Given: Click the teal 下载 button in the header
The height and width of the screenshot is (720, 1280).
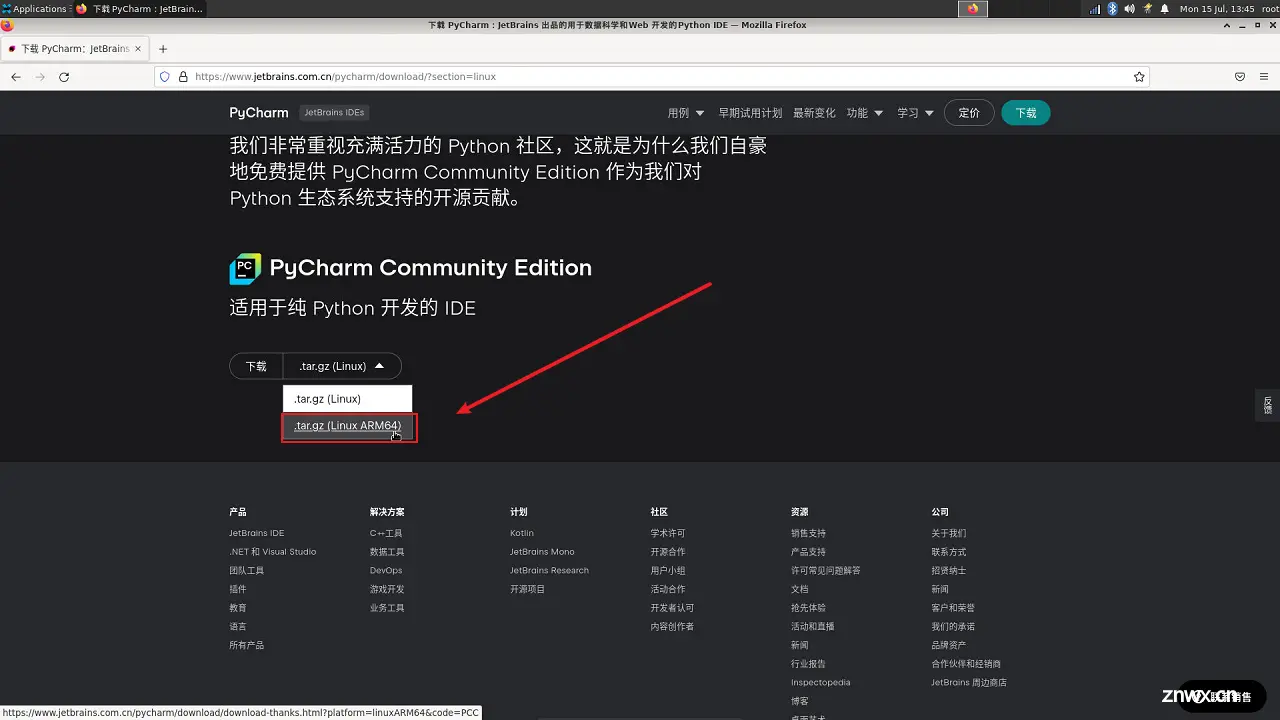Looking at the screenshot, I should pyautogui.click(x=1026, y=113).
